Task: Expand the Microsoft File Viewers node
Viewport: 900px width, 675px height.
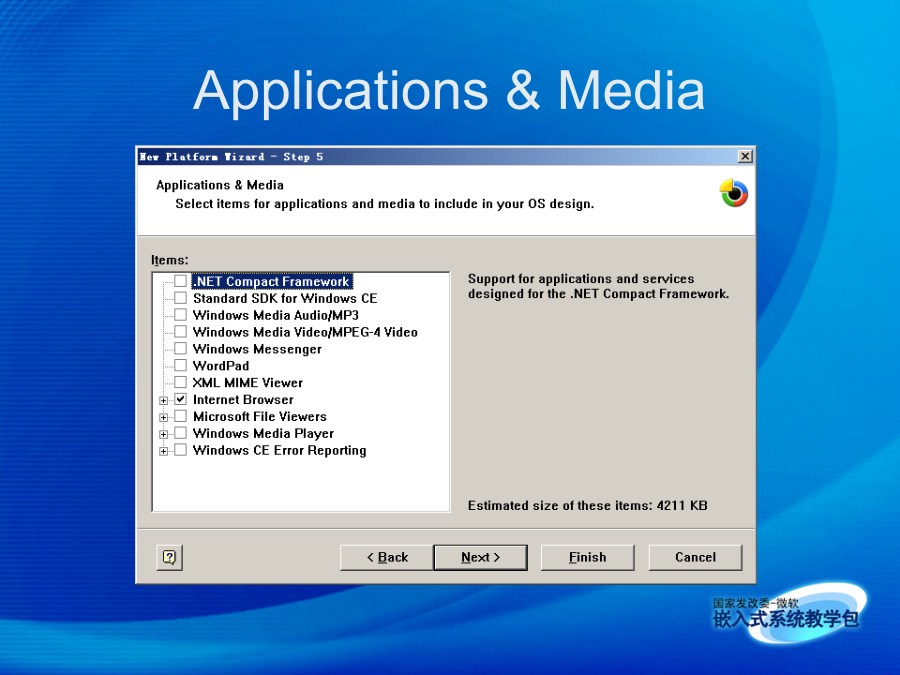Action: [x=164, y=417]
